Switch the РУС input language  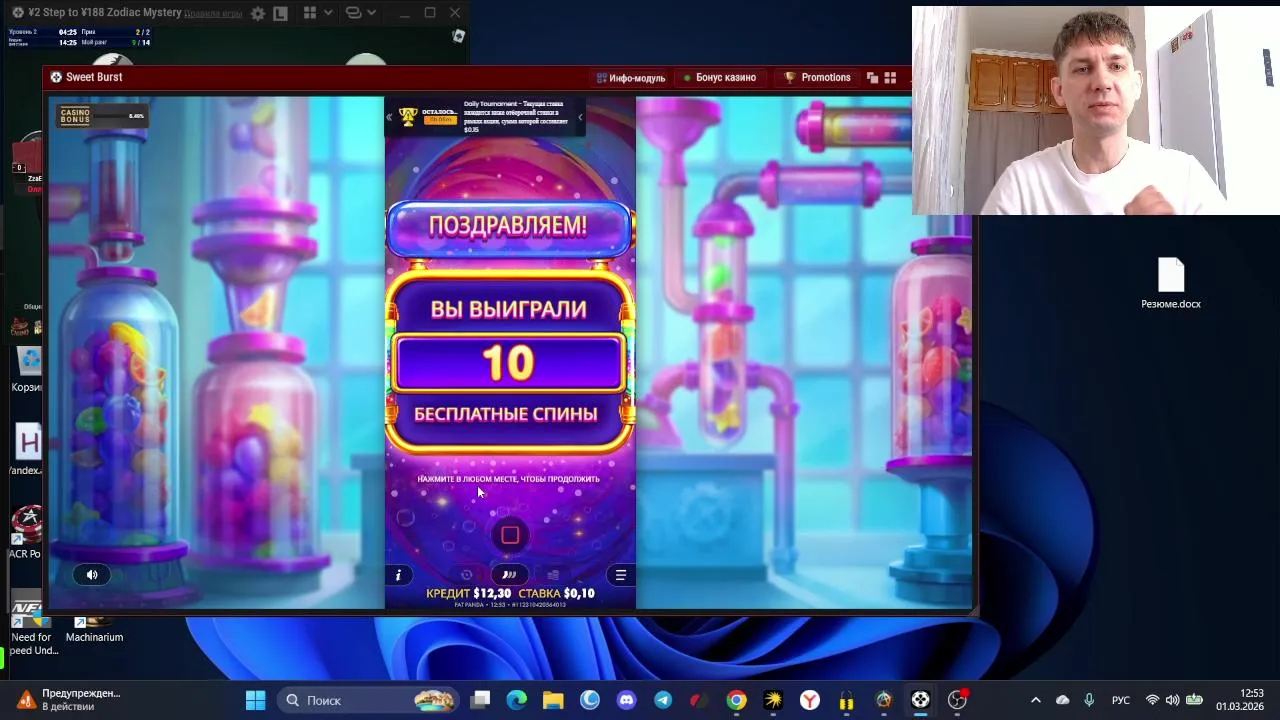pyautogui.click(x=1121, y=700)
